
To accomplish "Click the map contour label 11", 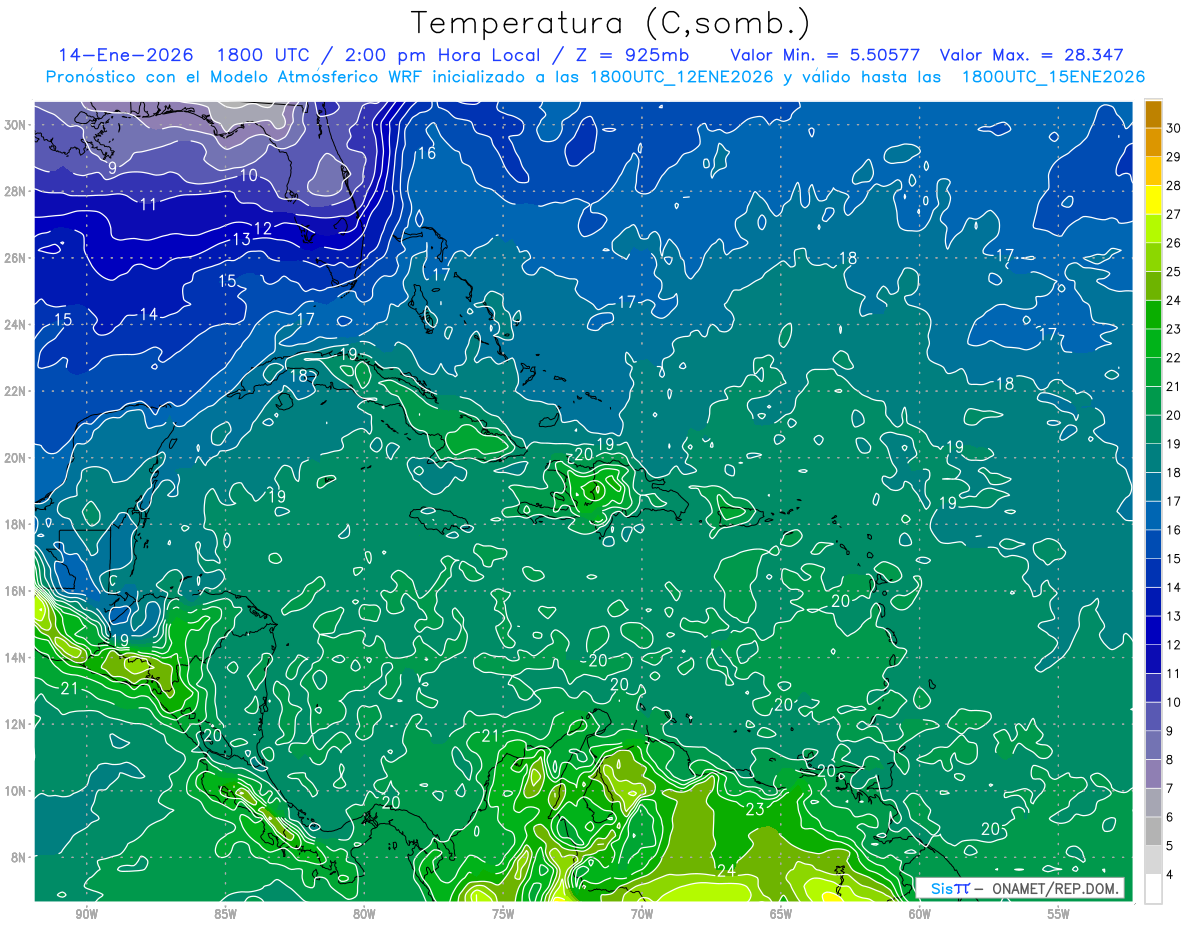I will 148,205.
